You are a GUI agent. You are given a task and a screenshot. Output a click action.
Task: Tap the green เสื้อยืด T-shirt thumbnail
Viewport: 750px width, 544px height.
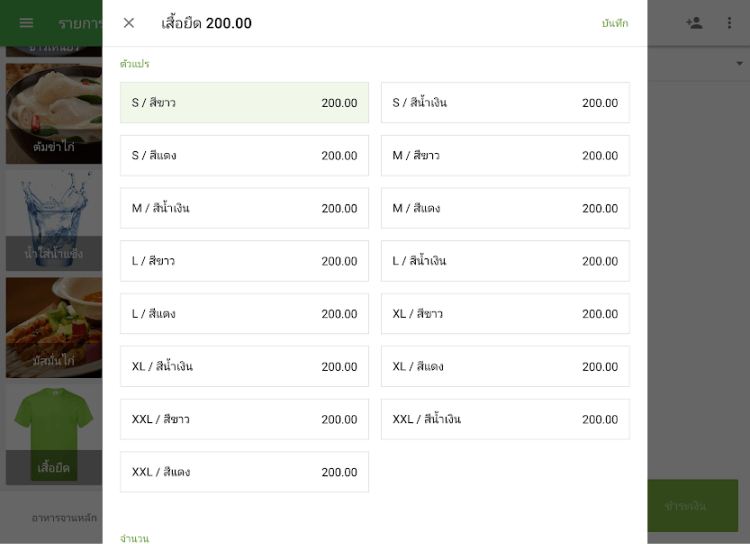coord(53,433)
